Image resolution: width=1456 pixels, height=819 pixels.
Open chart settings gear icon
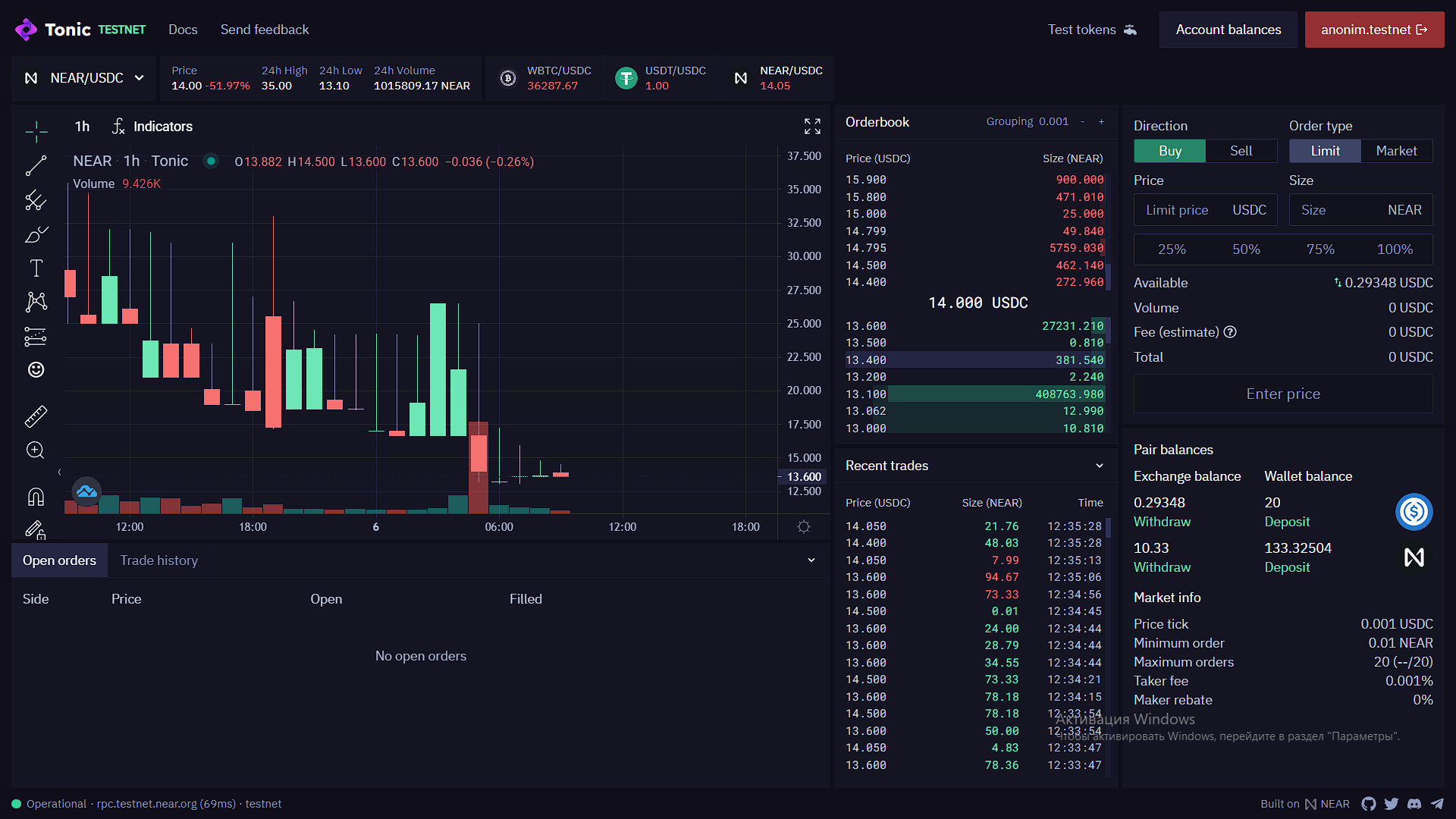tap(804, 526)
